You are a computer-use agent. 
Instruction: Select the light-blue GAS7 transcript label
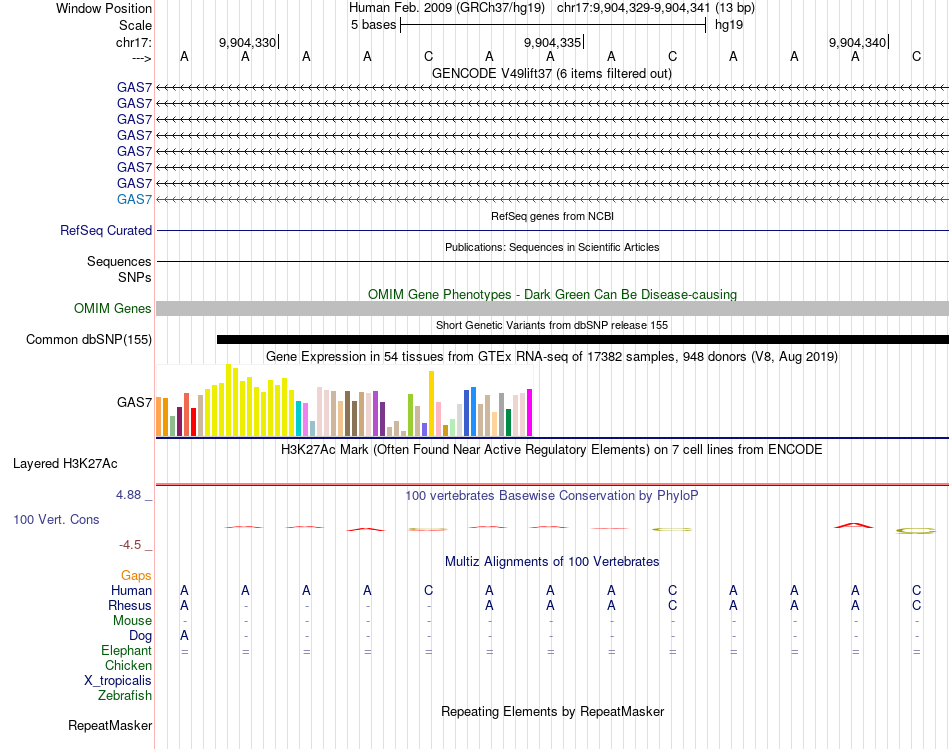[x=135, y=199]
